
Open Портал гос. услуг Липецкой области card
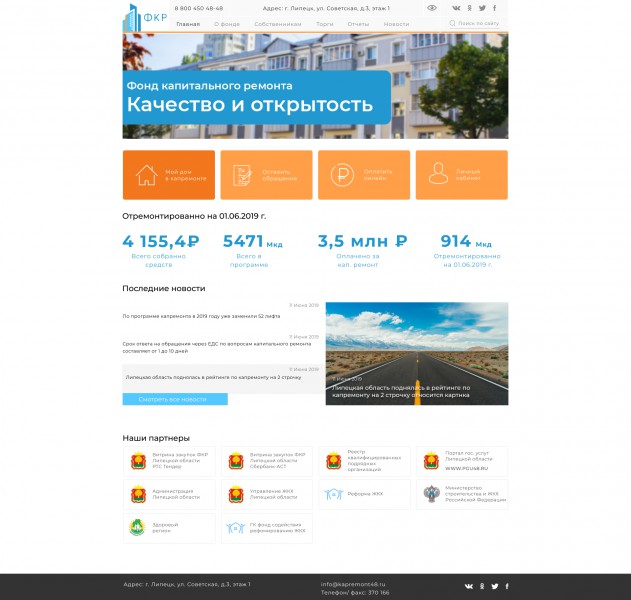point(462,461)
